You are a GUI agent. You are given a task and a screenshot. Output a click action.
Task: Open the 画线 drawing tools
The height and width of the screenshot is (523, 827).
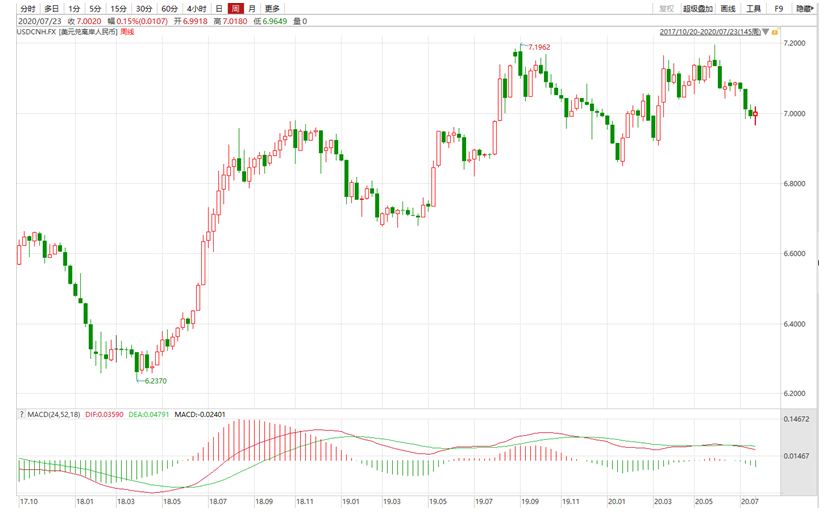coord(728,8)
